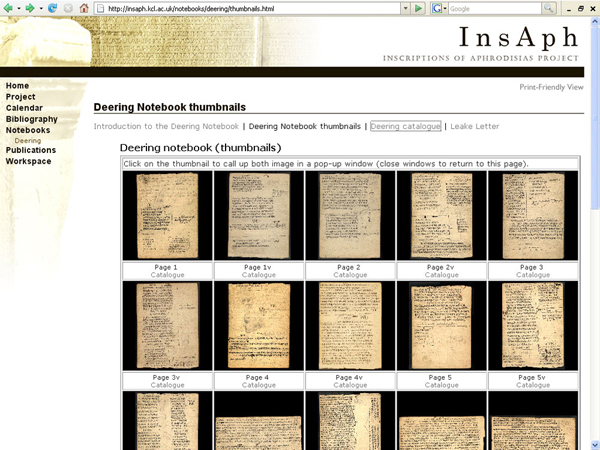Switch to Introduction to the Deering Notebook
The width and height of the screenshot is (600, 450).
point(166,127)
